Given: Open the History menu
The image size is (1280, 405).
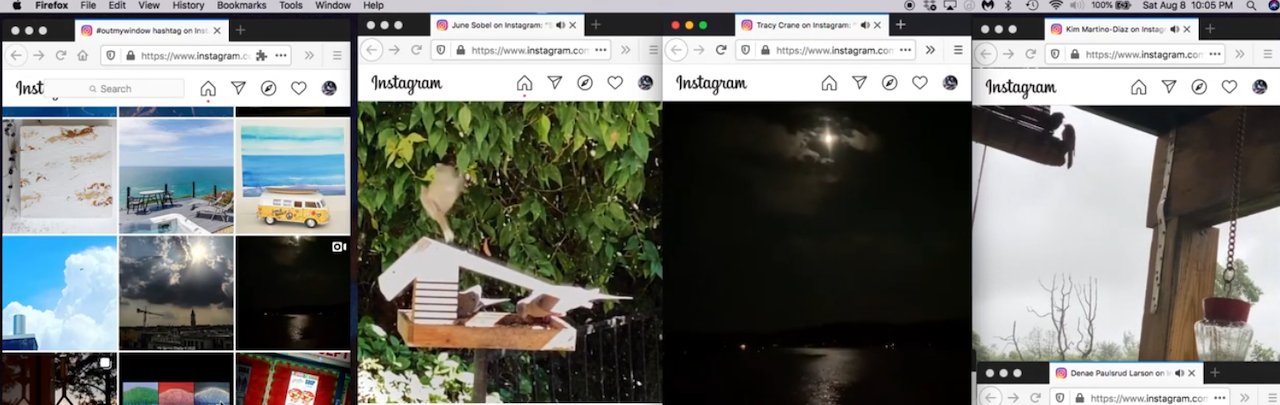Looking at the screenshot, I should [x=188, y=6].
